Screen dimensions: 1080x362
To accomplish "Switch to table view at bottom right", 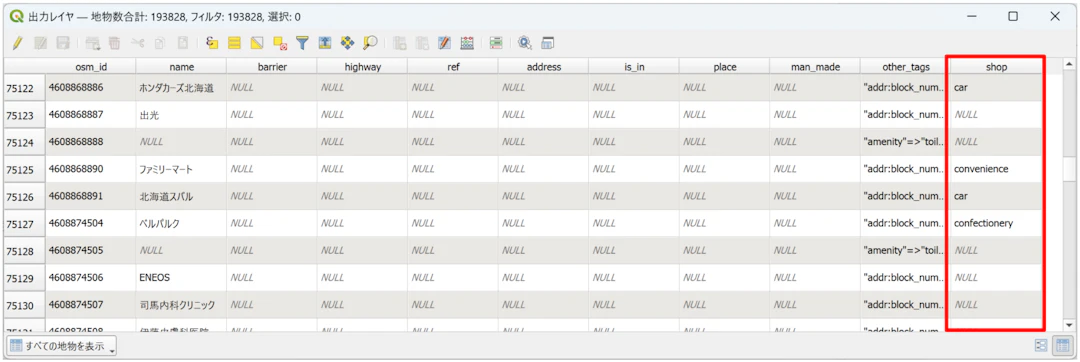I will [1062, 345].
